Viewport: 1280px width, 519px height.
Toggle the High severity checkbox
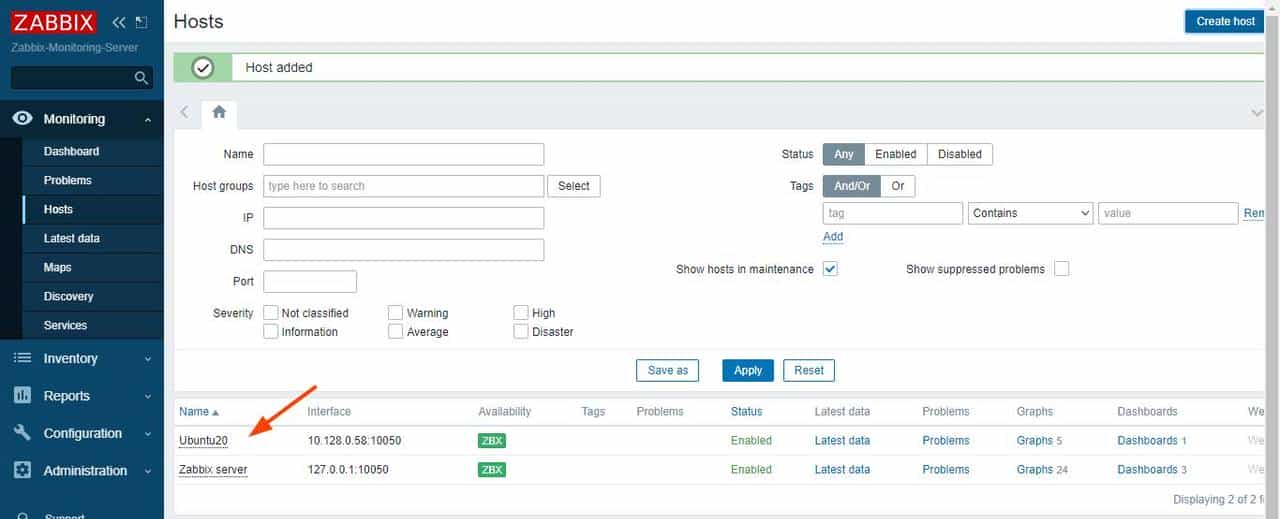pos(521,313)
